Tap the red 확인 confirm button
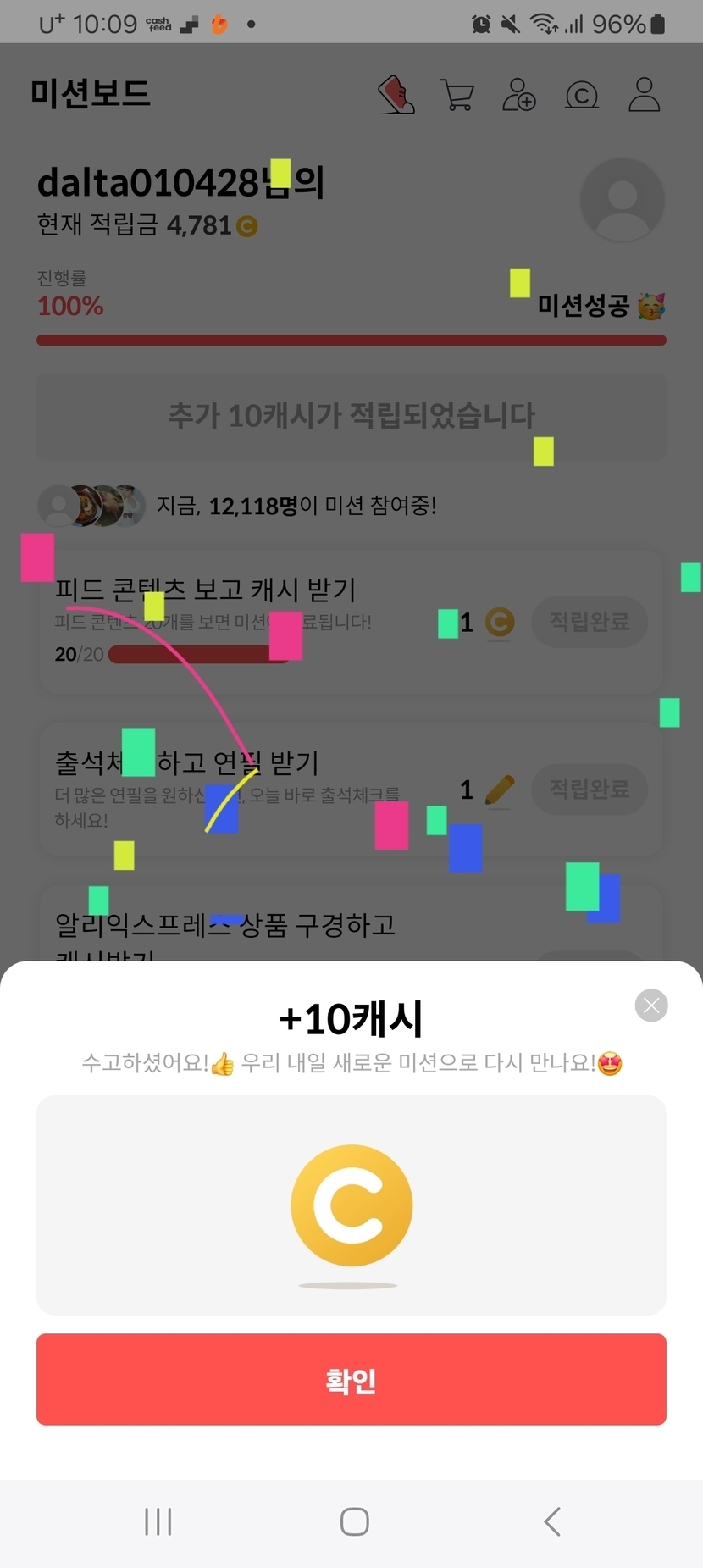This screenshot has height=1568, width=703. pos(351,1379)
